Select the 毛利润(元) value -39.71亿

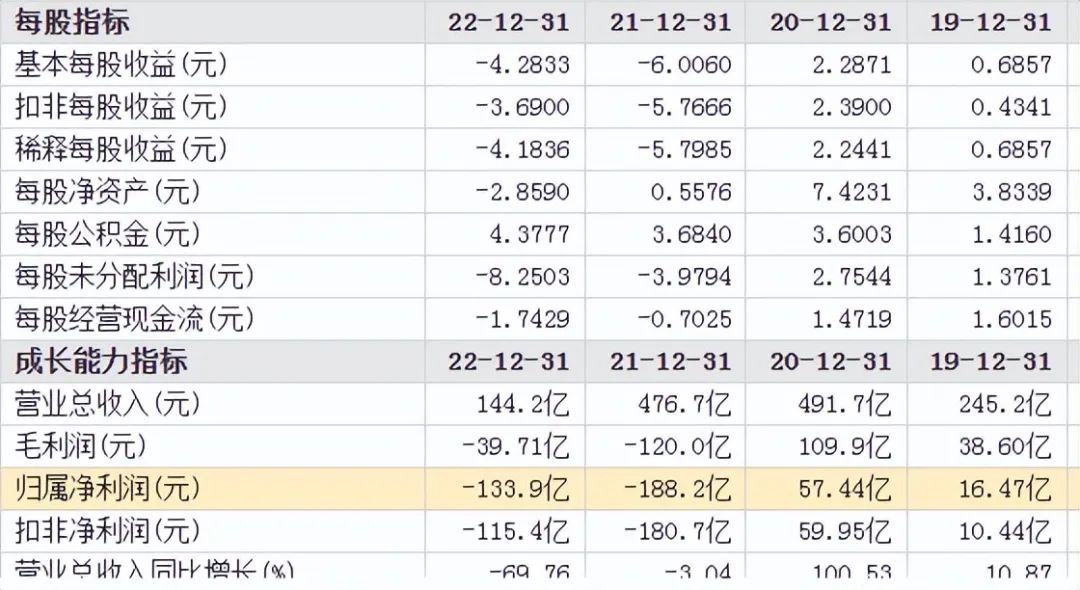point(516,447)
